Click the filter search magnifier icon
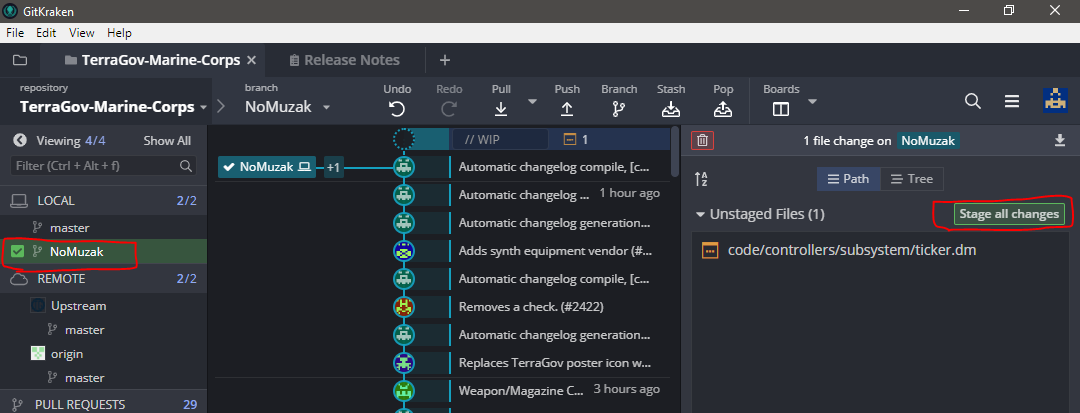This screenshot has width=1080, height=413. click(185, 166)
